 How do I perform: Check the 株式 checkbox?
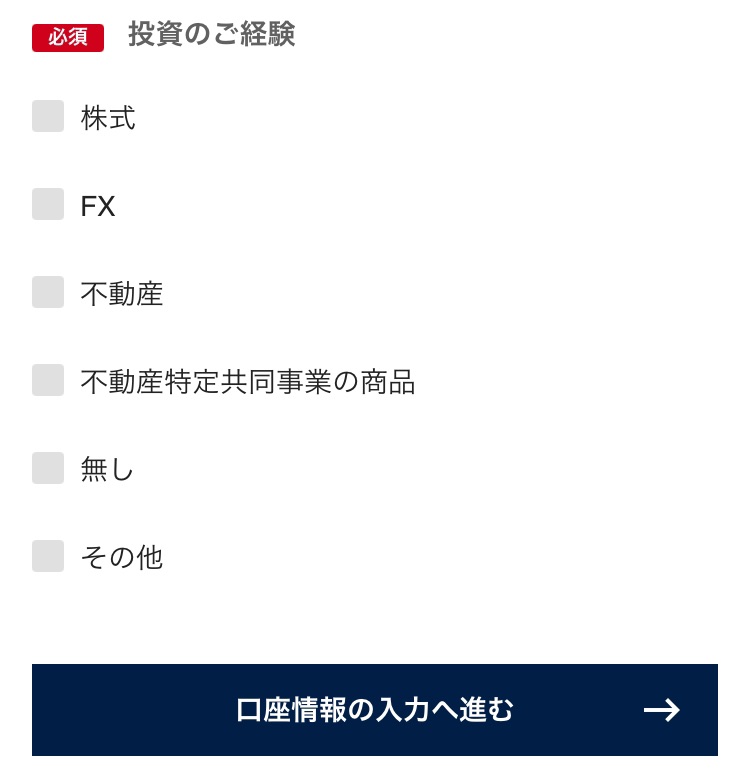pos(48,116)
